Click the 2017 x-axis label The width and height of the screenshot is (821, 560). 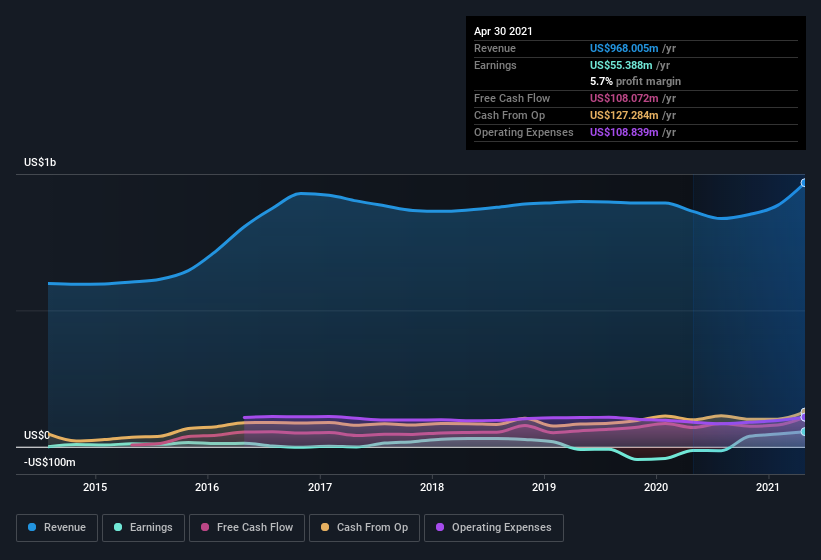pos(319,487)
